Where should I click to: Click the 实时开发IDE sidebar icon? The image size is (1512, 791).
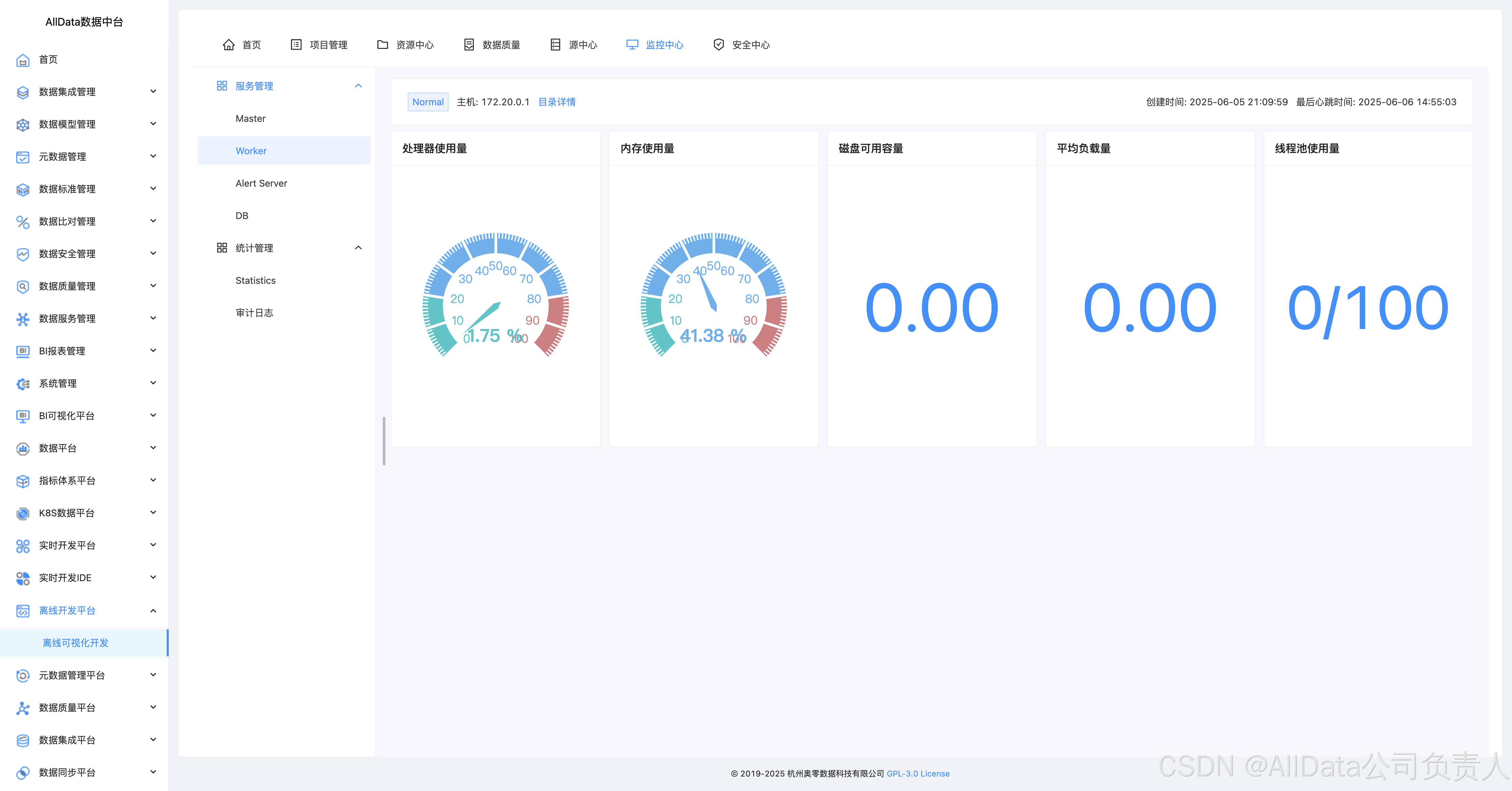tap(22, 578)
